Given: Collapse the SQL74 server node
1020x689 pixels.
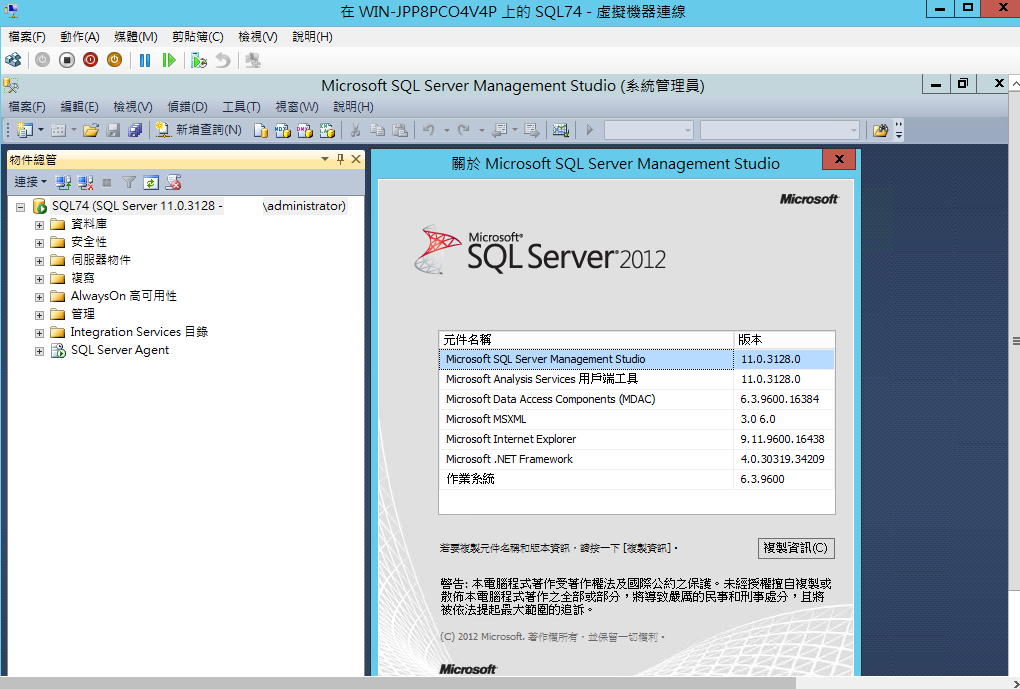Looking at the screenshot, I should pos(20,207).
